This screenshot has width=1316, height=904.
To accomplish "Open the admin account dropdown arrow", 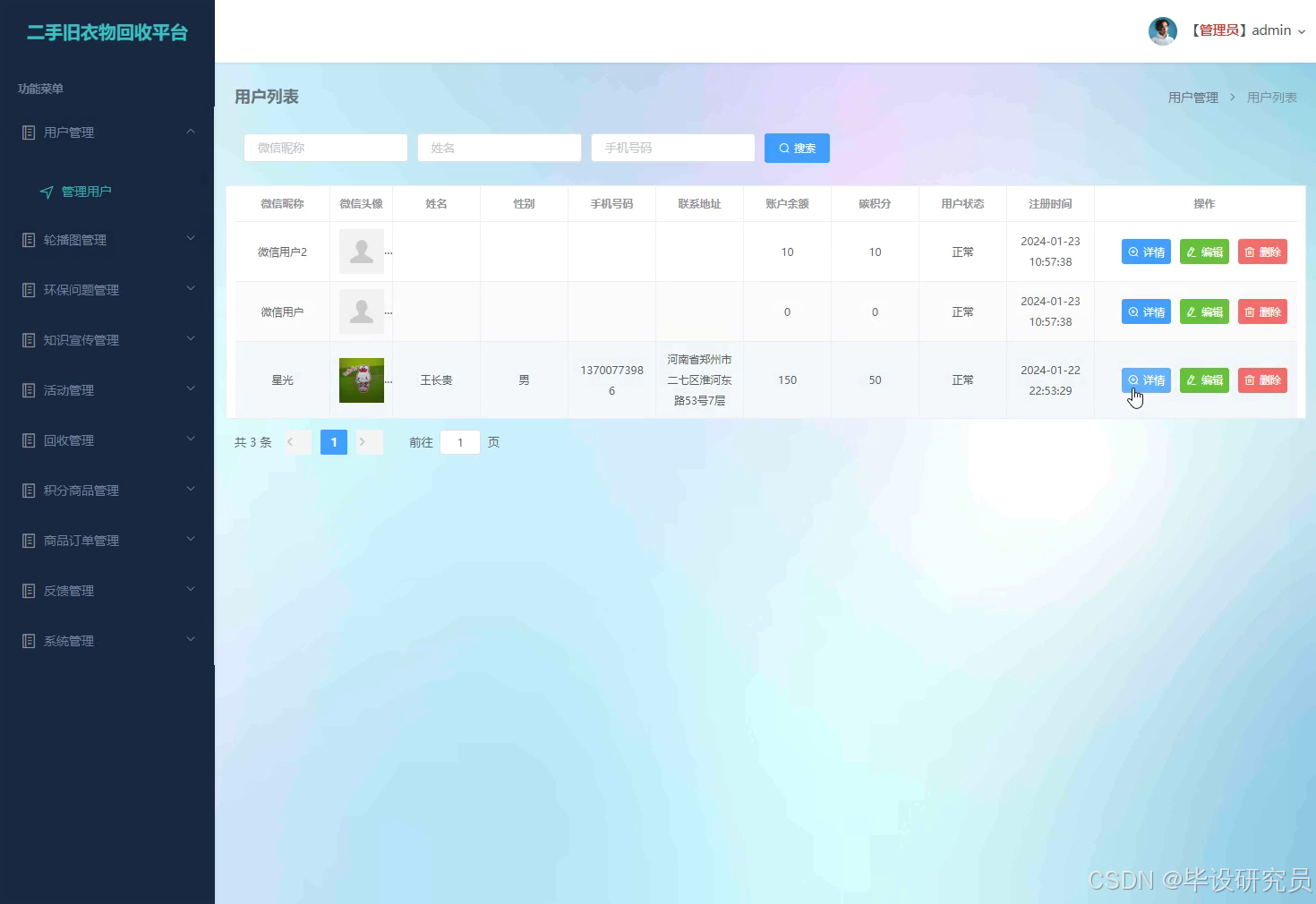I will (x=1302, y=31).
